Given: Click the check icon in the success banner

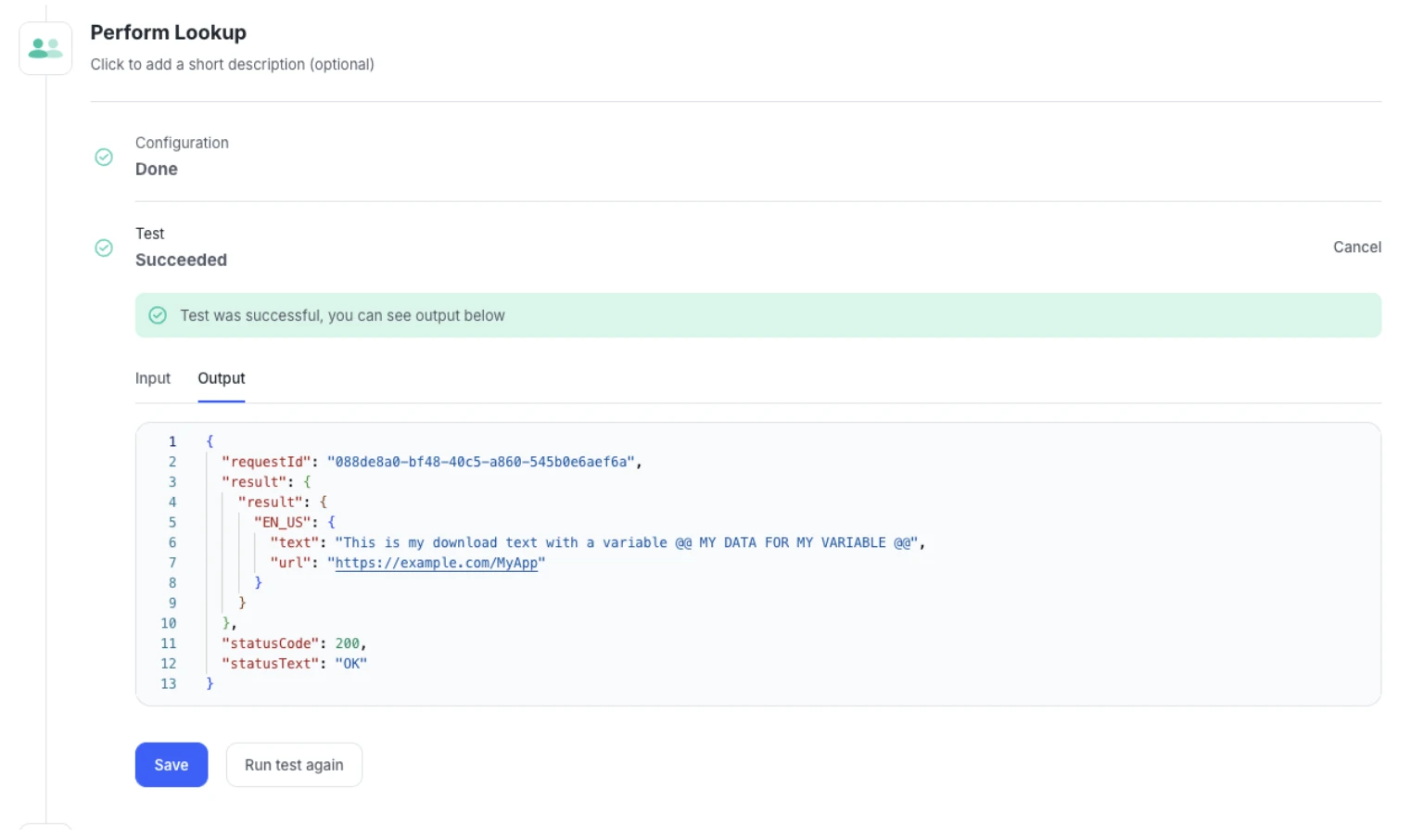Looking at the screenshot, I should click(x=159, y=315).
